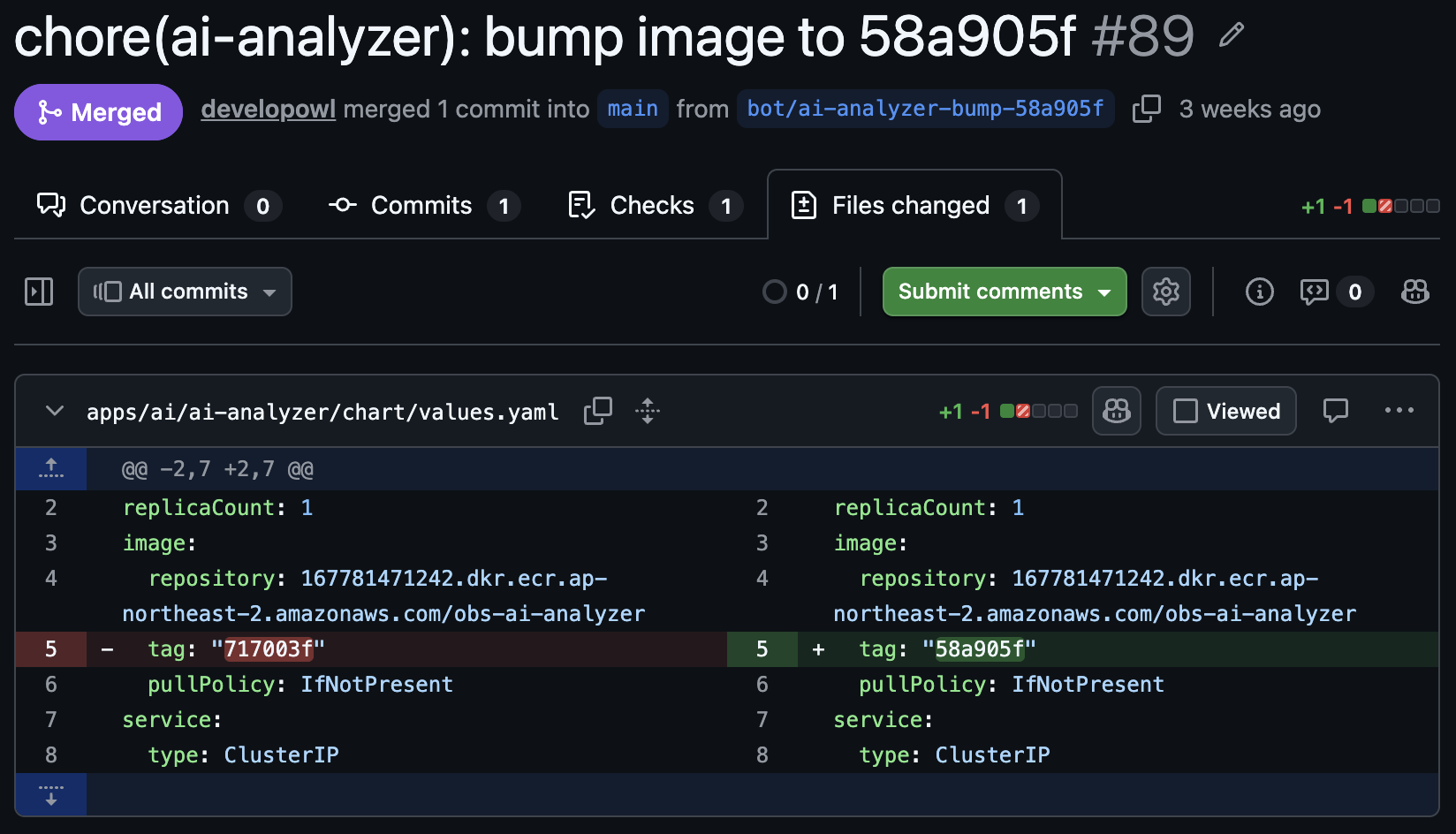Screen dimensions: 1456x834
Task: Ask Copilot about the values.yaml file
Action: tap(1117, 411)
